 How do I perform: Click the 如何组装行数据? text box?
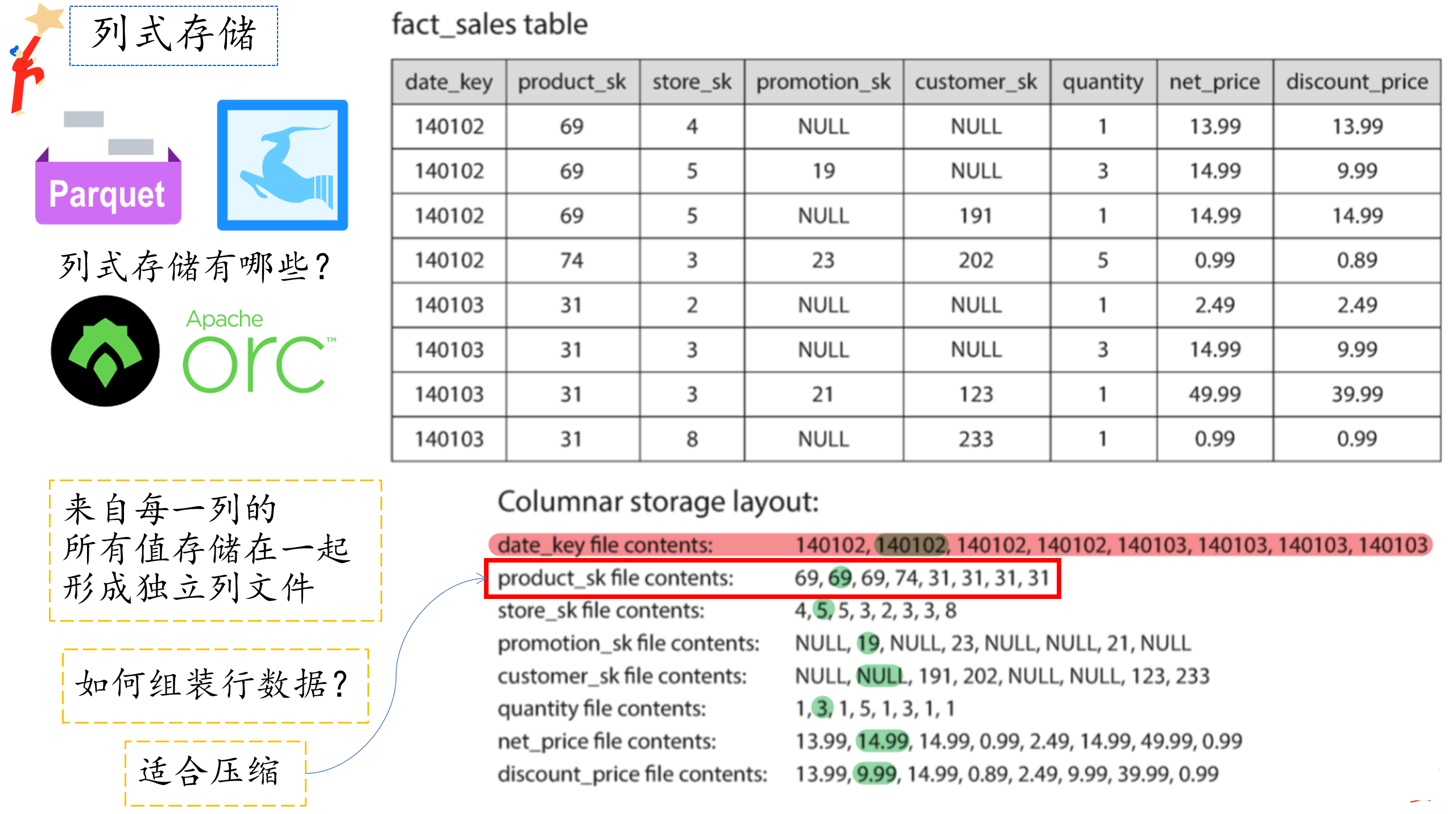click(x=215, y=685)
